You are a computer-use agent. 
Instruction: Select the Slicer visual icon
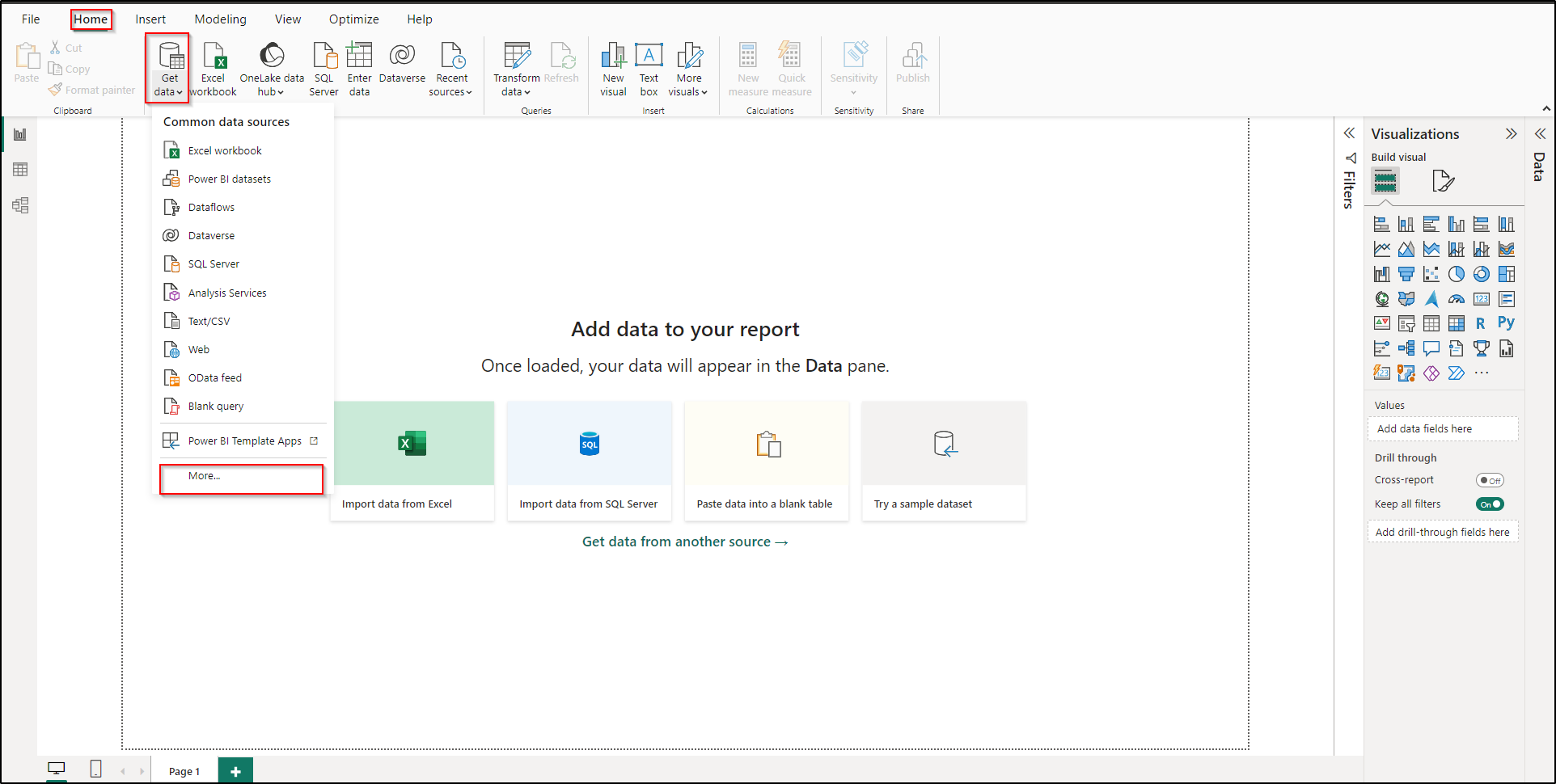click(1406, 323)
